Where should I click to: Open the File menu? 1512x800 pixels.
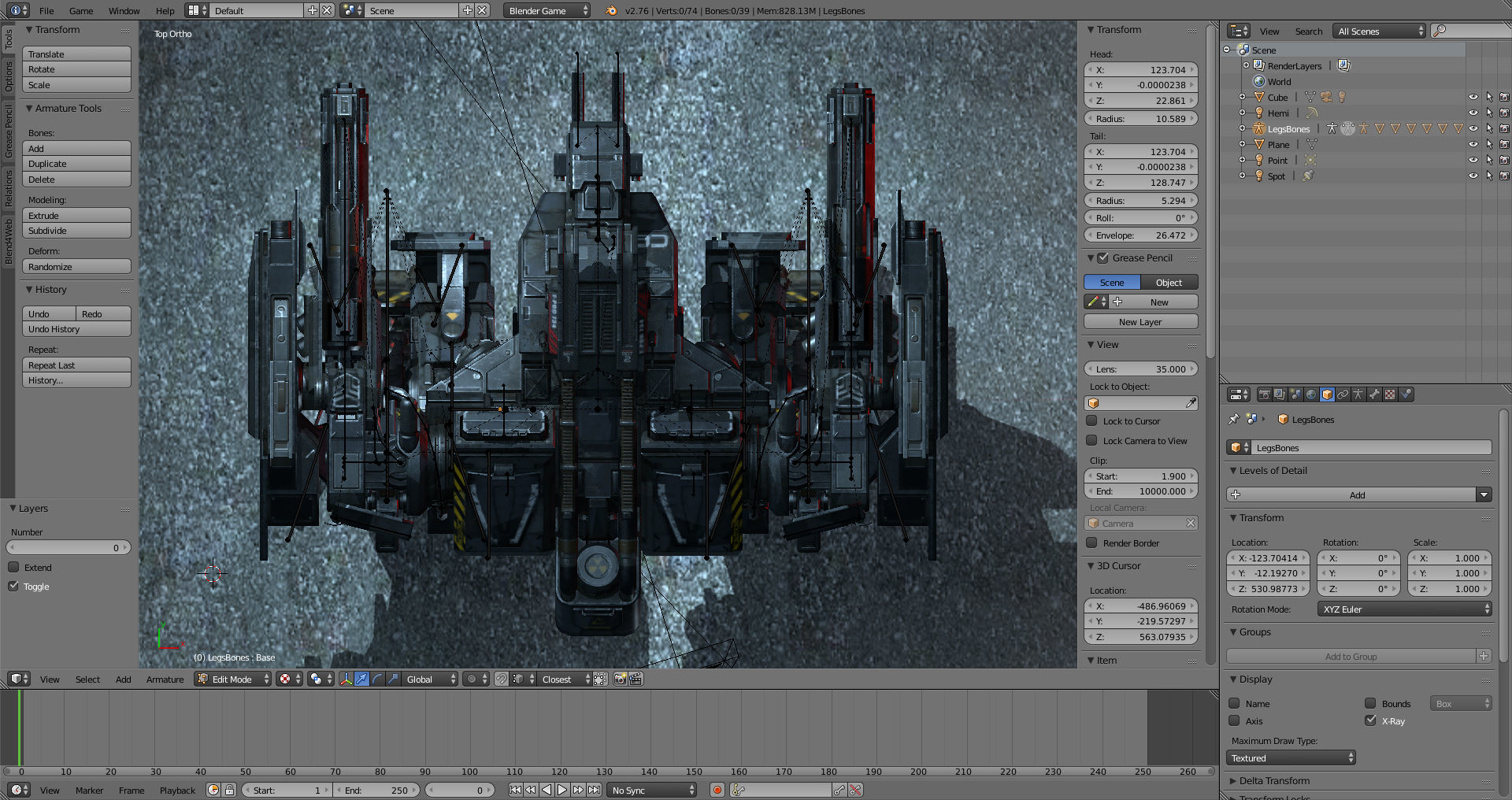46,10
